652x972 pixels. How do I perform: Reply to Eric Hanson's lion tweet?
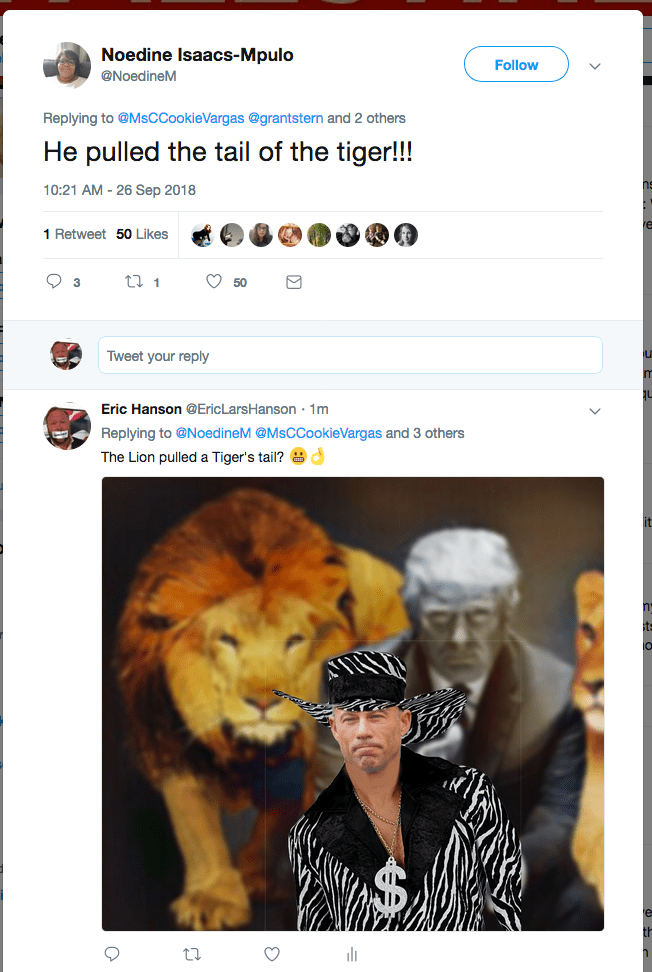point(112,954)
